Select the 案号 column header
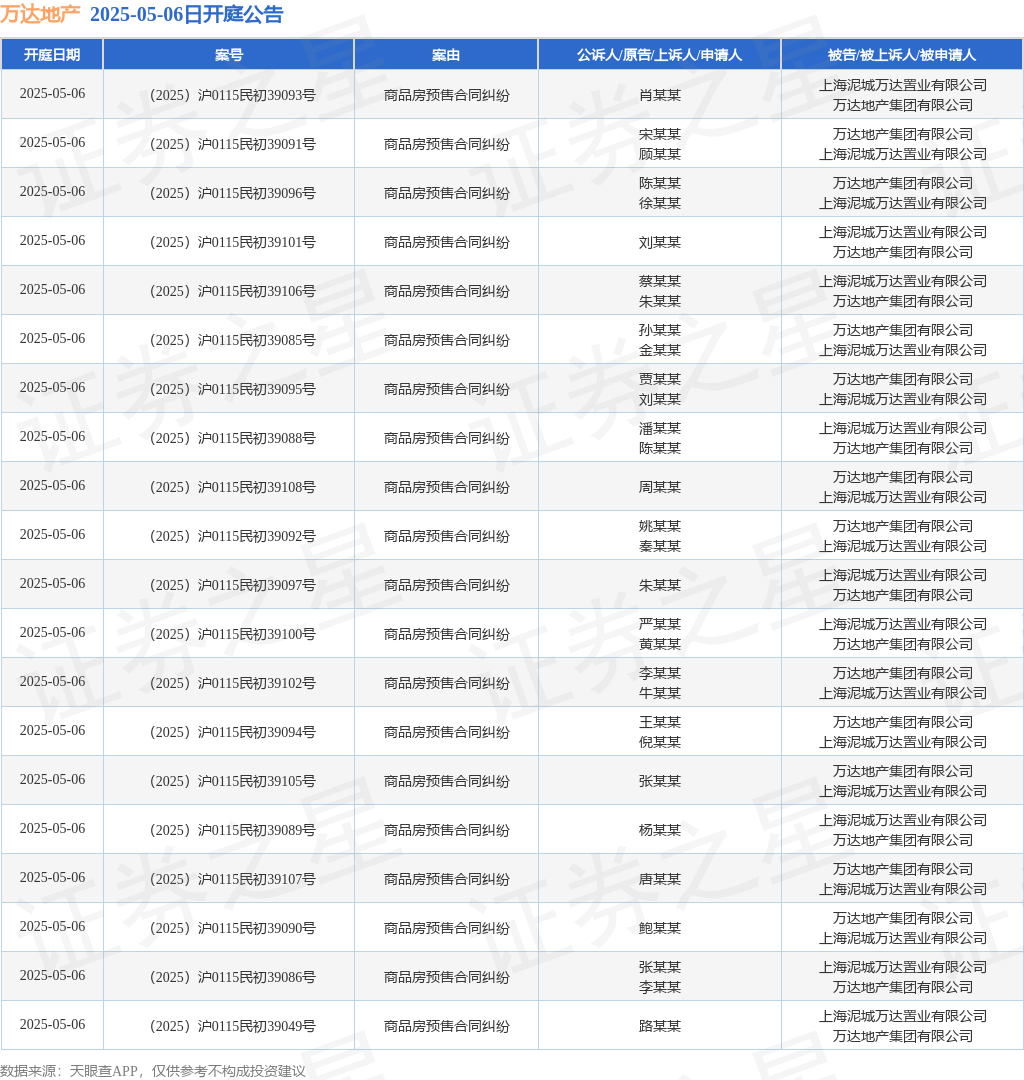Image resolution: width=1024 pixels, height=1080 pixels. pos(229,54)
